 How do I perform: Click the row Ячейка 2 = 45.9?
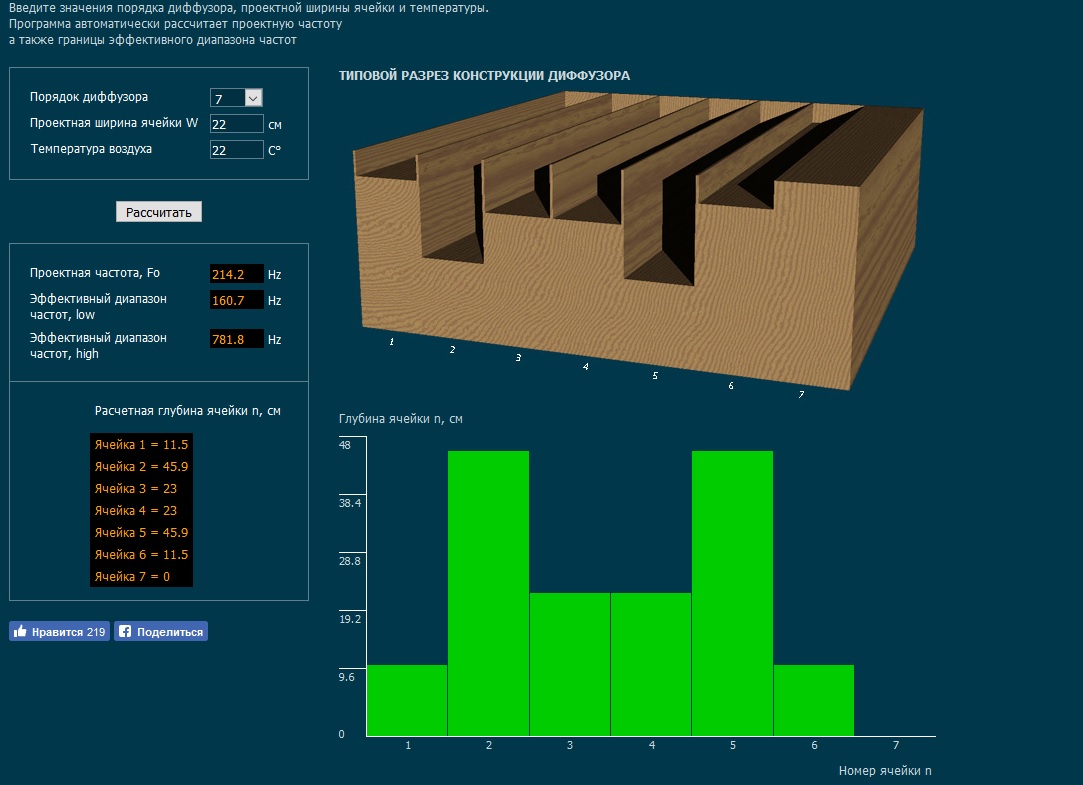click(x=141, y=467)
